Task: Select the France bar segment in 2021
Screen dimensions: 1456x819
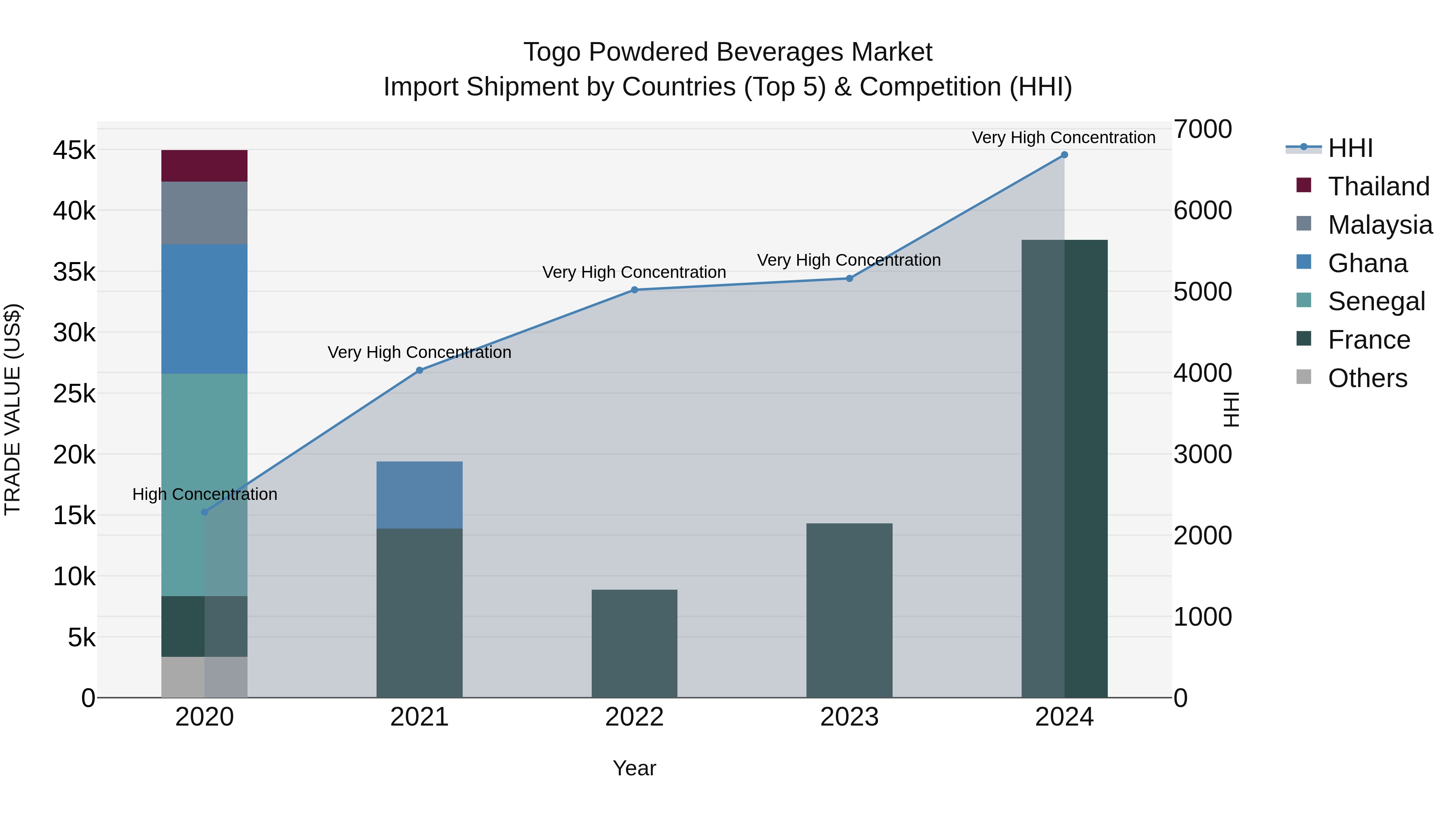Action: pos(419,613)
